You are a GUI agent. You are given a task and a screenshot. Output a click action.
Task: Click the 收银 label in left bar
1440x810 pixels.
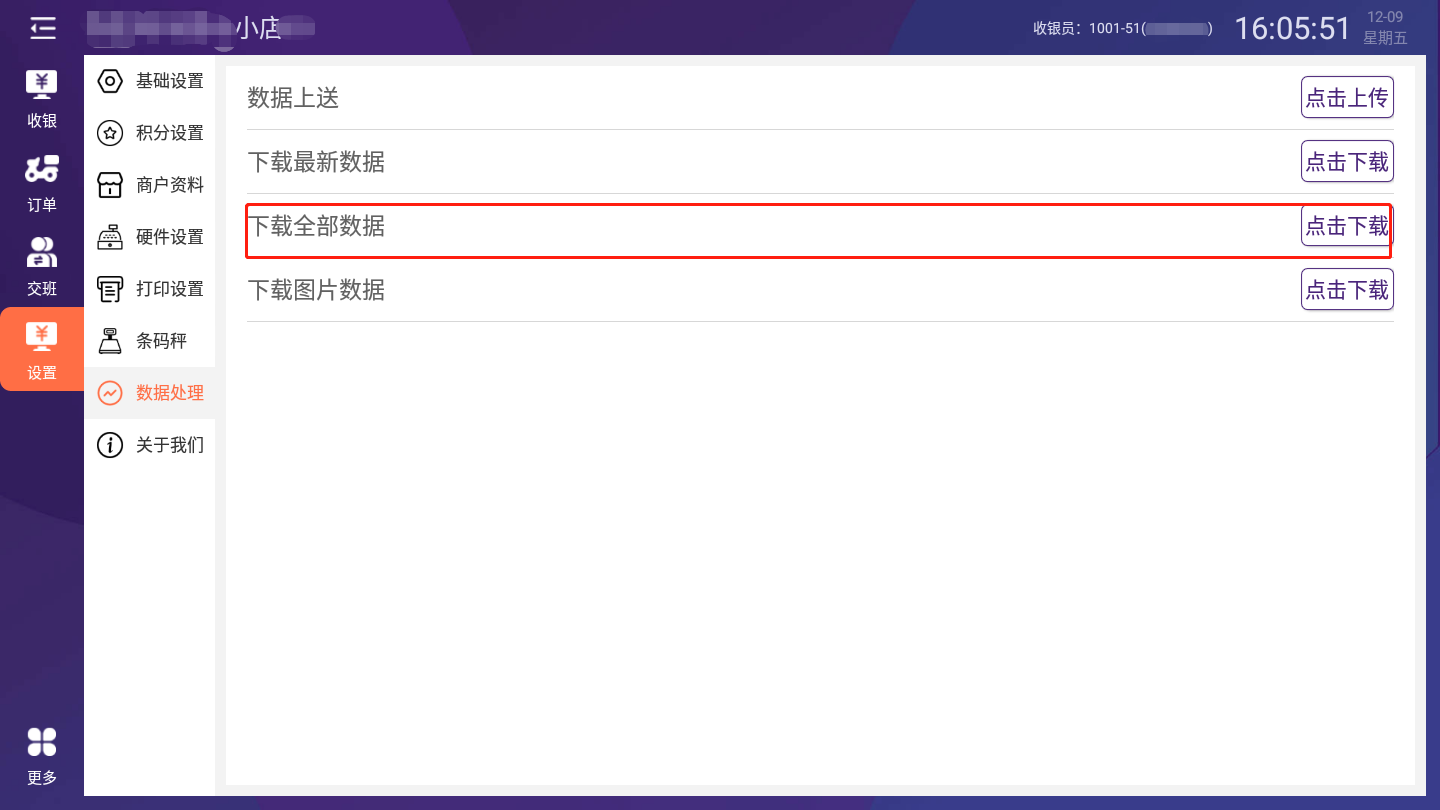pos(42,121)
